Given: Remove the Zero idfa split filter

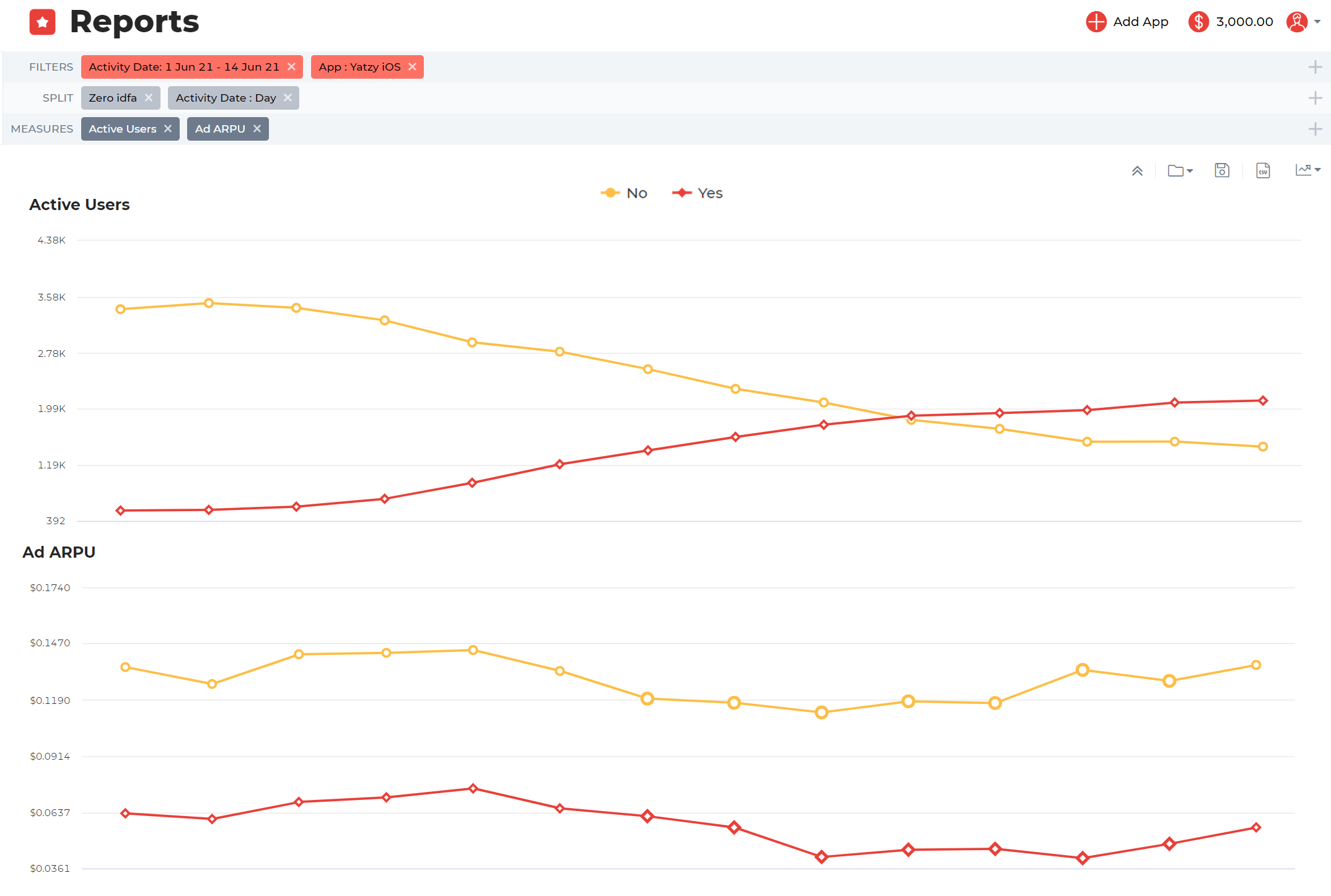Looking at the screenshot, I should click(x=148, y=97).
